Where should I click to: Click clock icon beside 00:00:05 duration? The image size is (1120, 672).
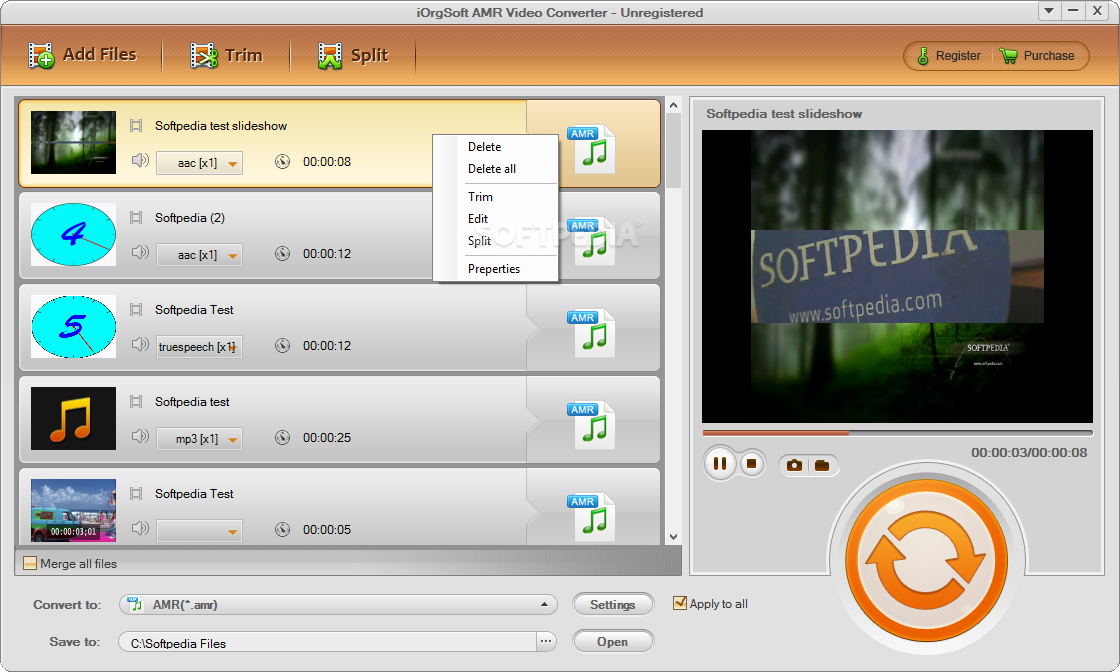click(283, 530)
